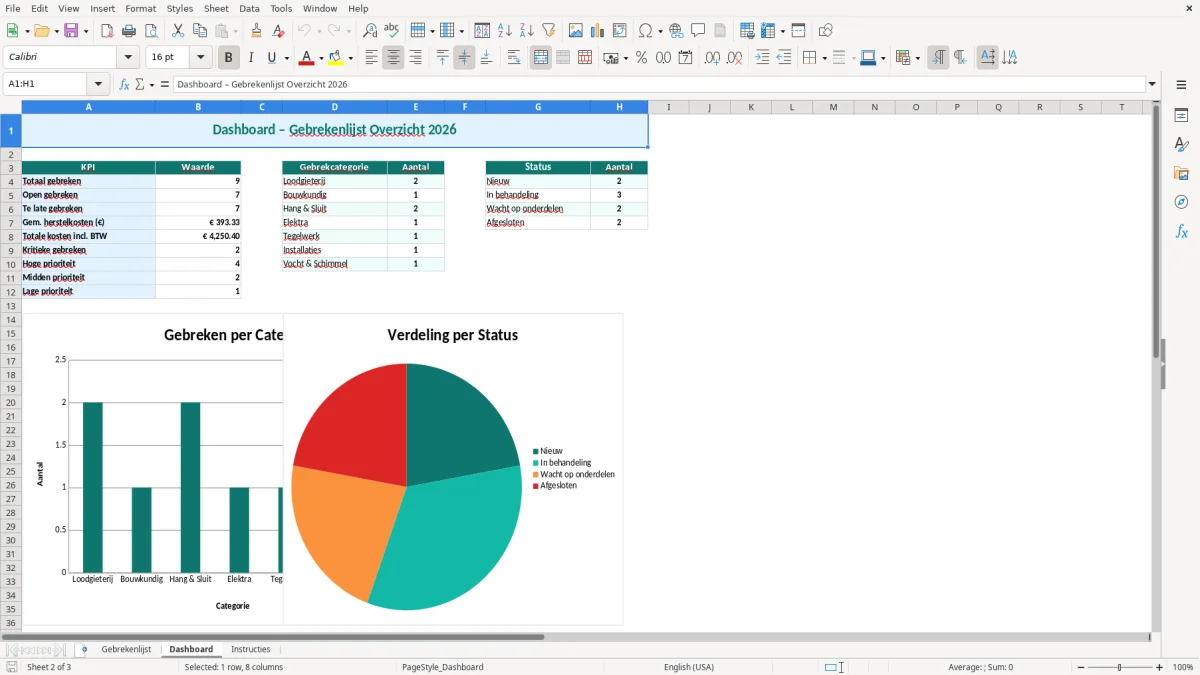Select column D header
The image size is (1200, 675).
tap(334, 107)
